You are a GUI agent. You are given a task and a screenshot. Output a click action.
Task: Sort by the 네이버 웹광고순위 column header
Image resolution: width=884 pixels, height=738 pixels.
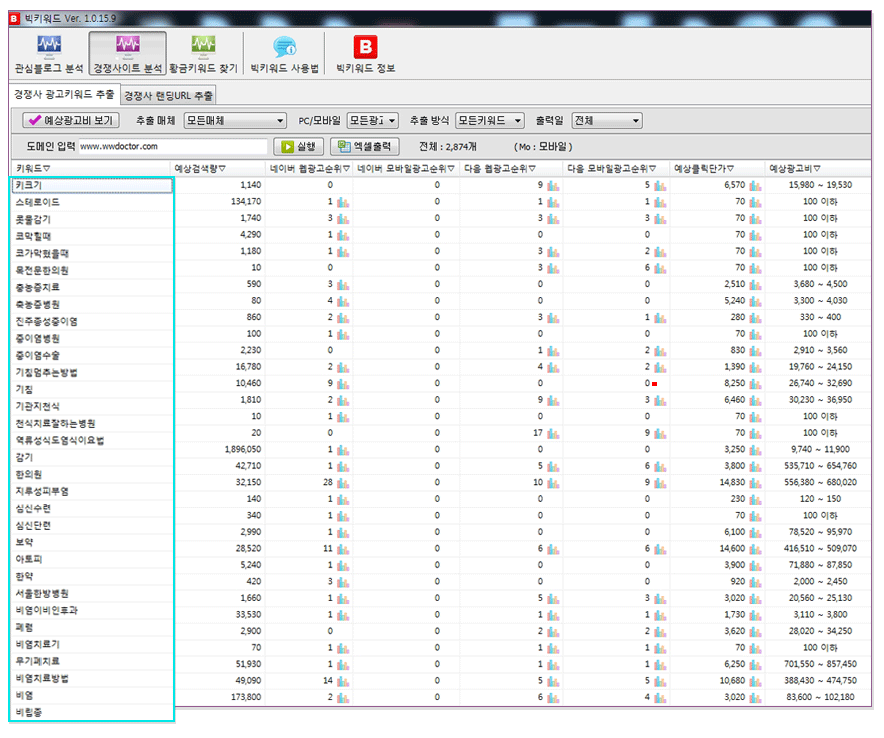point(310,168)
